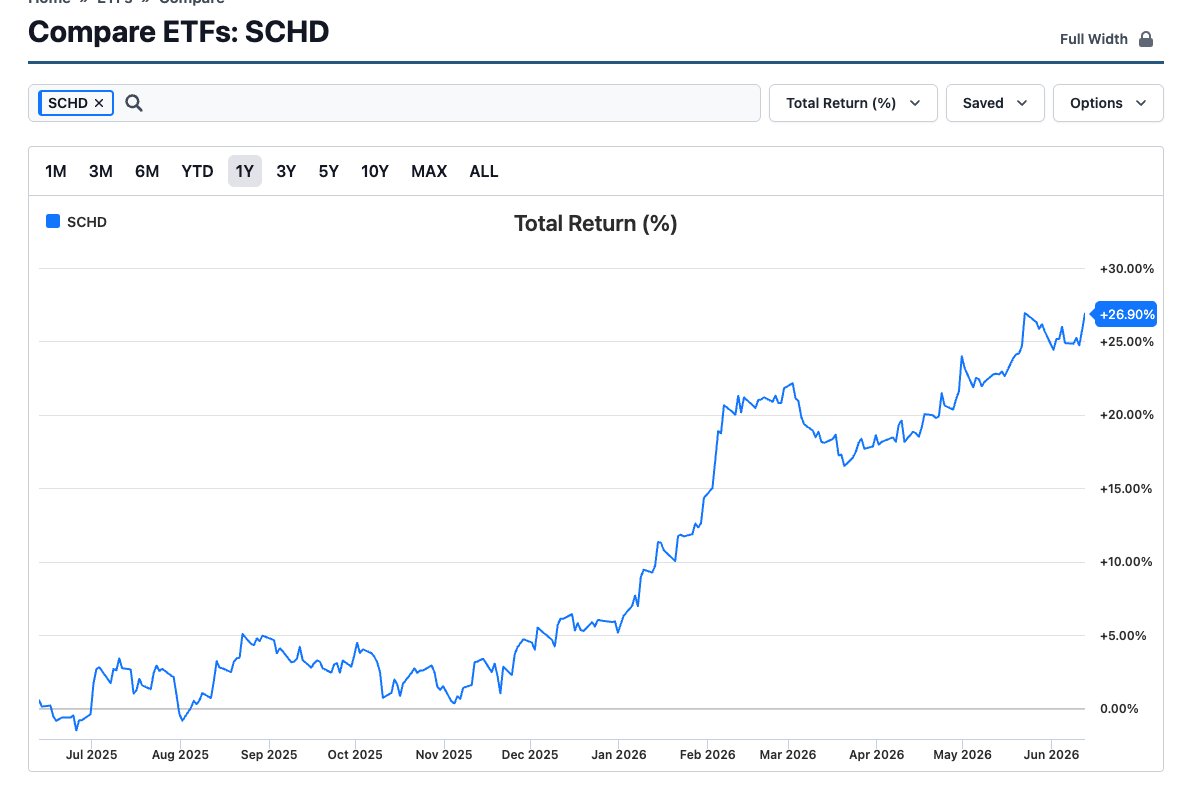Click the Feb 2026 axis label

point(707,754)
